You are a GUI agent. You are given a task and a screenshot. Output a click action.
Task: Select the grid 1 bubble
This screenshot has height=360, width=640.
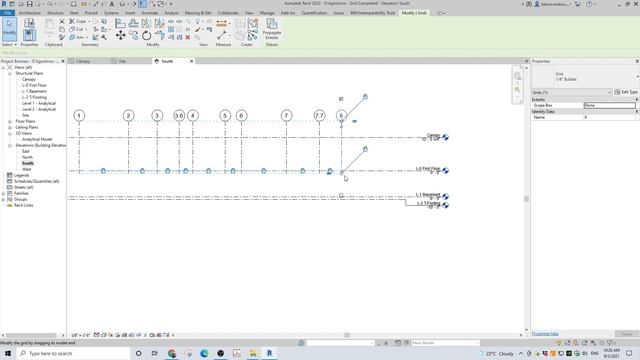[79, 116]
